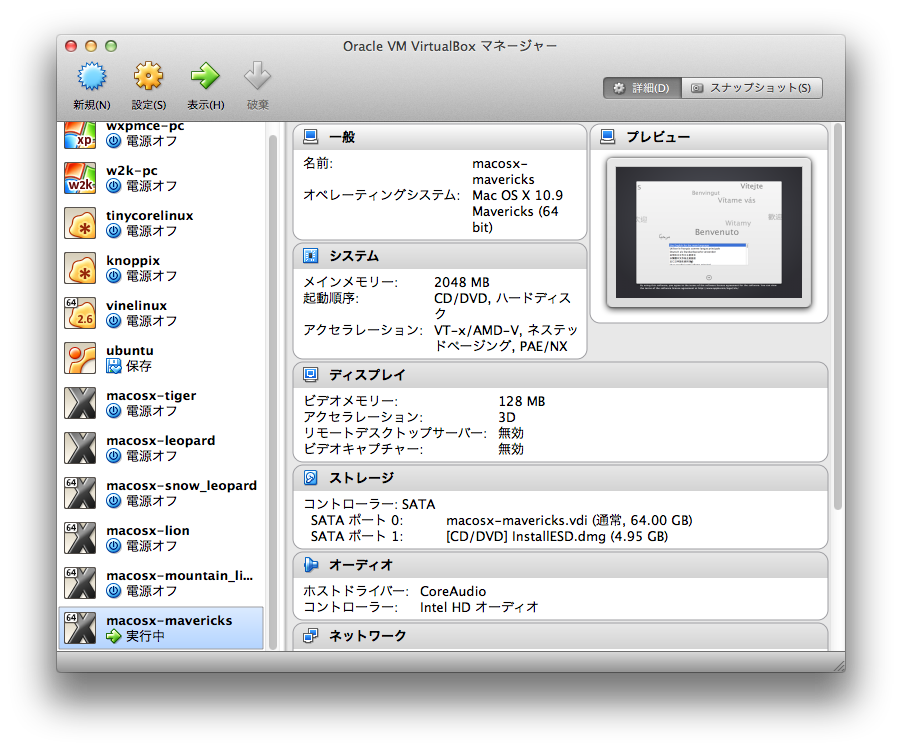The height and width of the screenshot is (751, 902).
Task: Select macosx-snow_leopard in VM list
Action: [x=181, y=486]
